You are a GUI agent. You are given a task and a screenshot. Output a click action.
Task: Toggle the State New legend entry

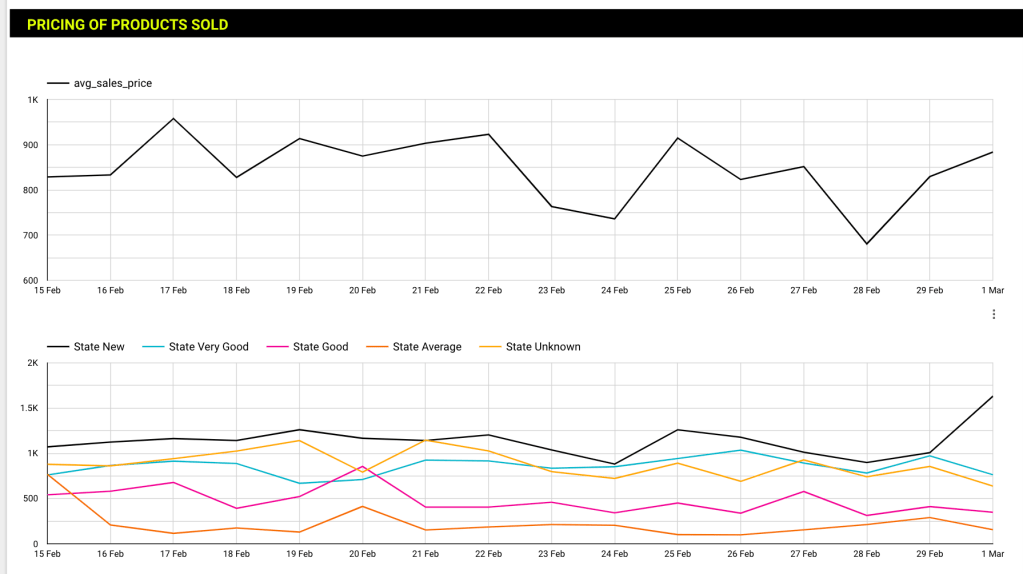tap(98, 347)
